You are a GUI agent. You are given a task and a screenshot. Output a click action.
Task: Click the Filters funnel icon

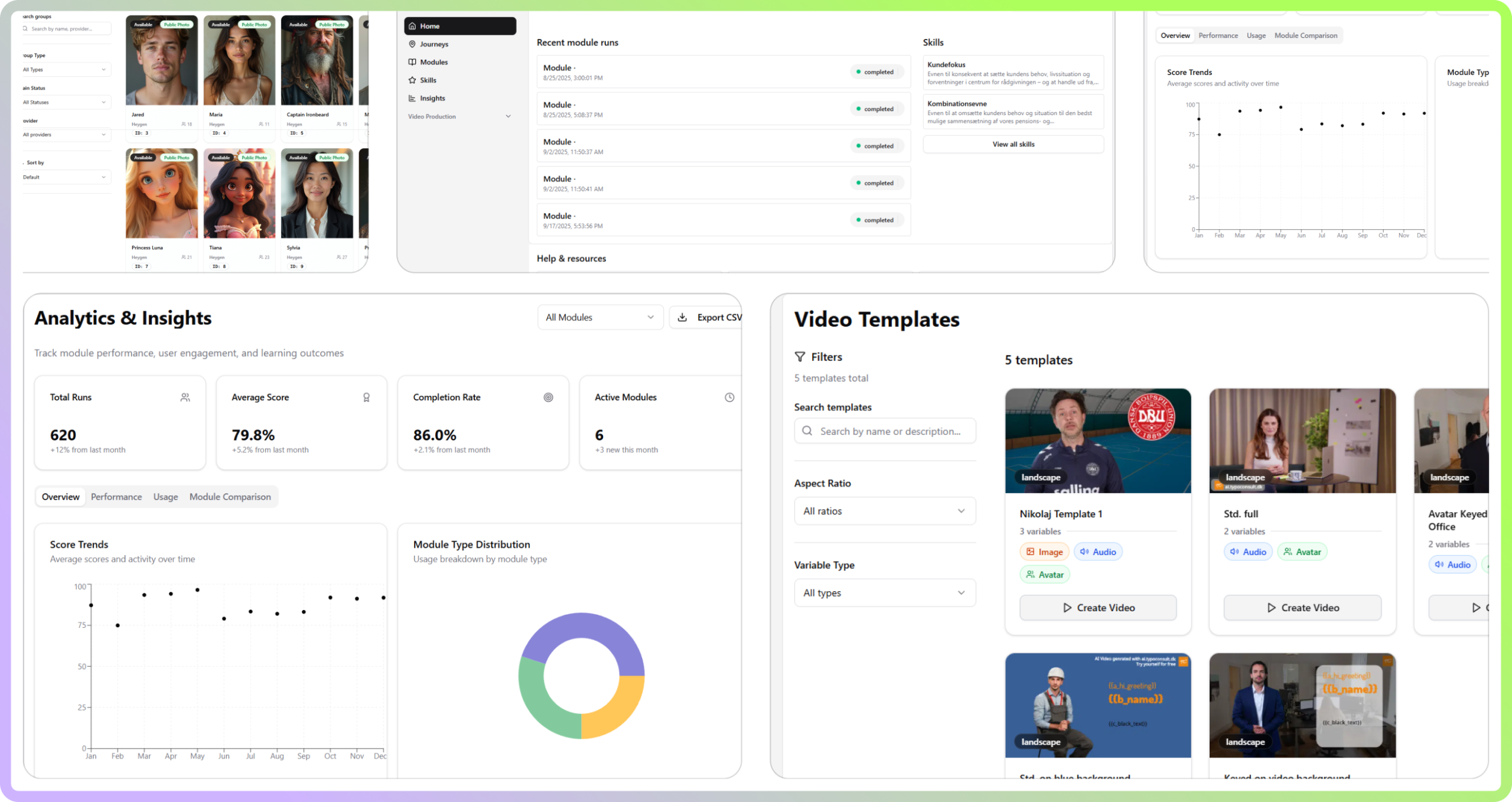pos(800,357)
